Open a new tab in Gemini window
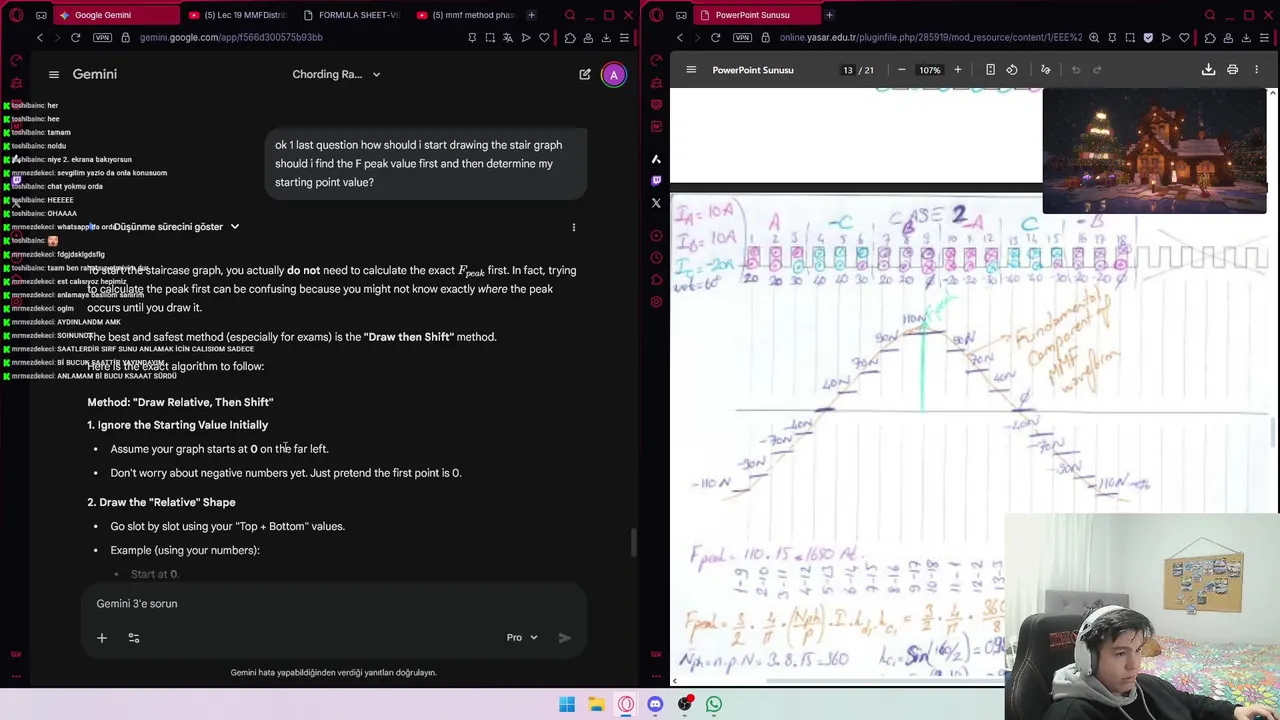This screenshot has width=1280, height=720. [531, 15]
